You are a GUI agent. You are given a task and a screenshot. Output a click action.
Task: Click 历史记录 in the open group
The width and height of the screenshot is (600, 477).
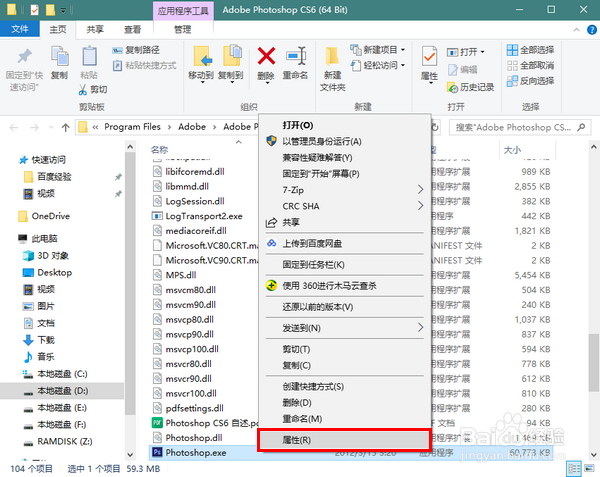pyautogui.click(x=471, y=88)
